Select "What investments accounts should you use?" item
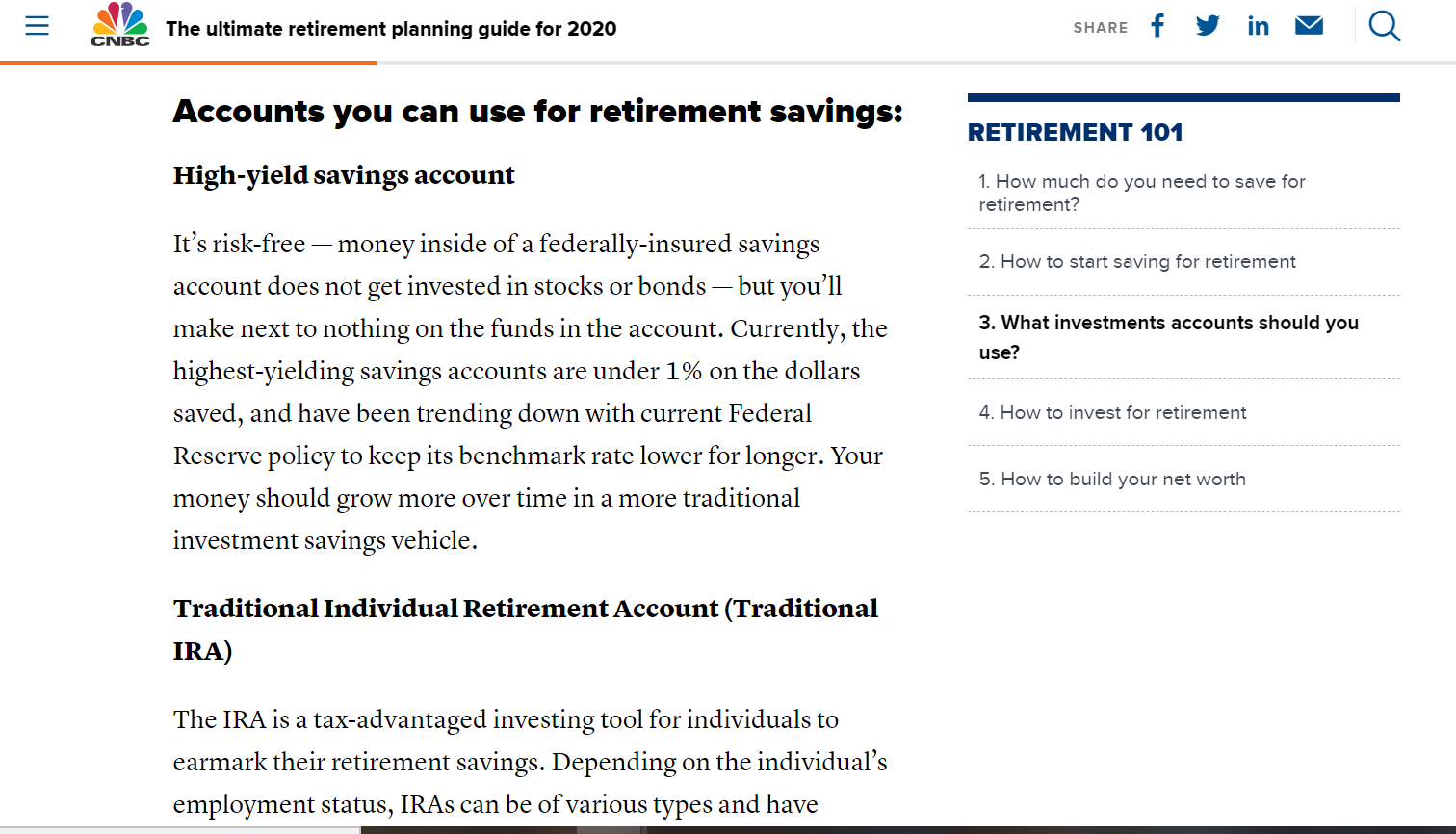1456x834 pixels. pyautogui.click(x=1168, y=337)
